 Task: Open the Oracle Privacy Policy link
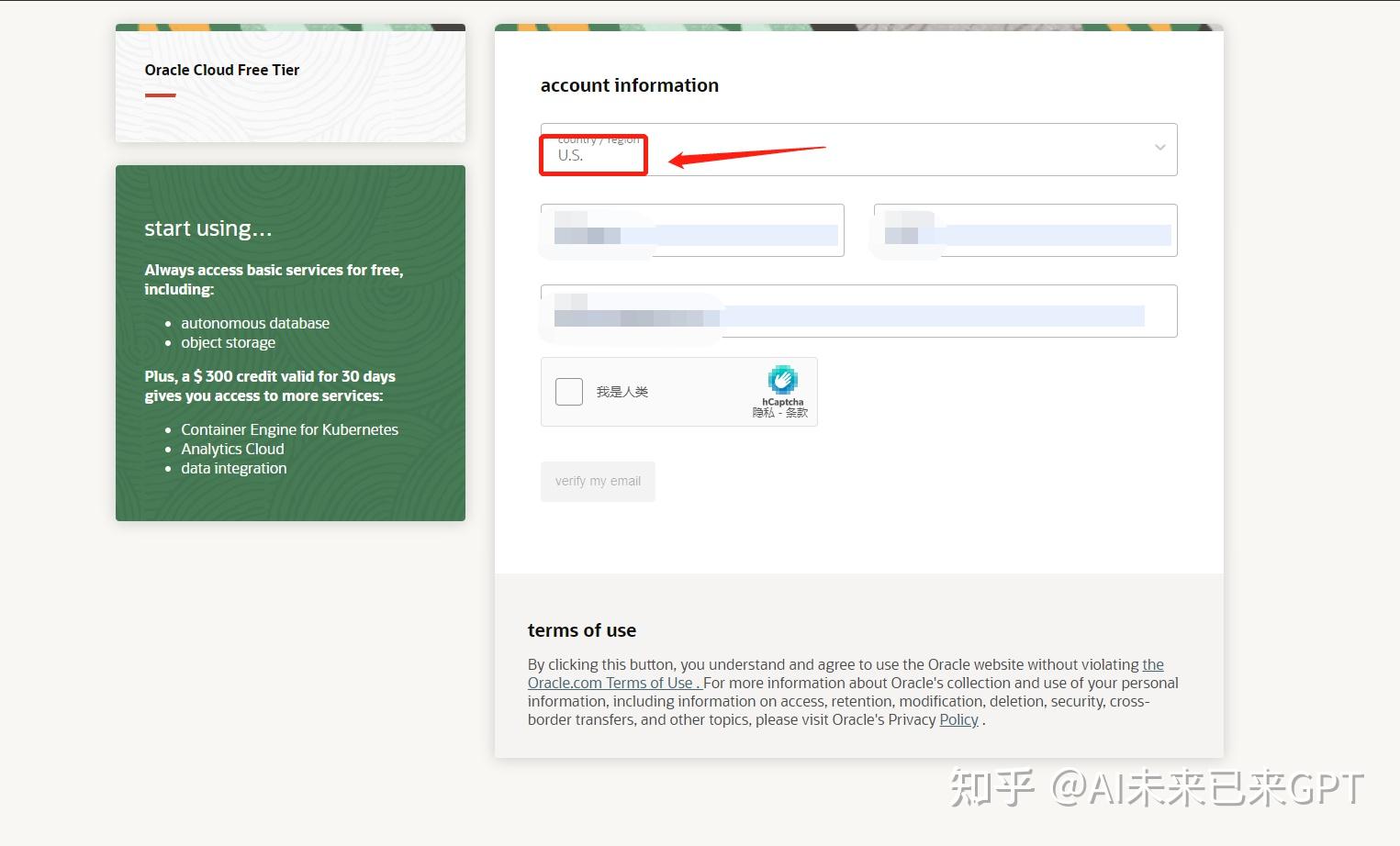[x=958, y=720]
